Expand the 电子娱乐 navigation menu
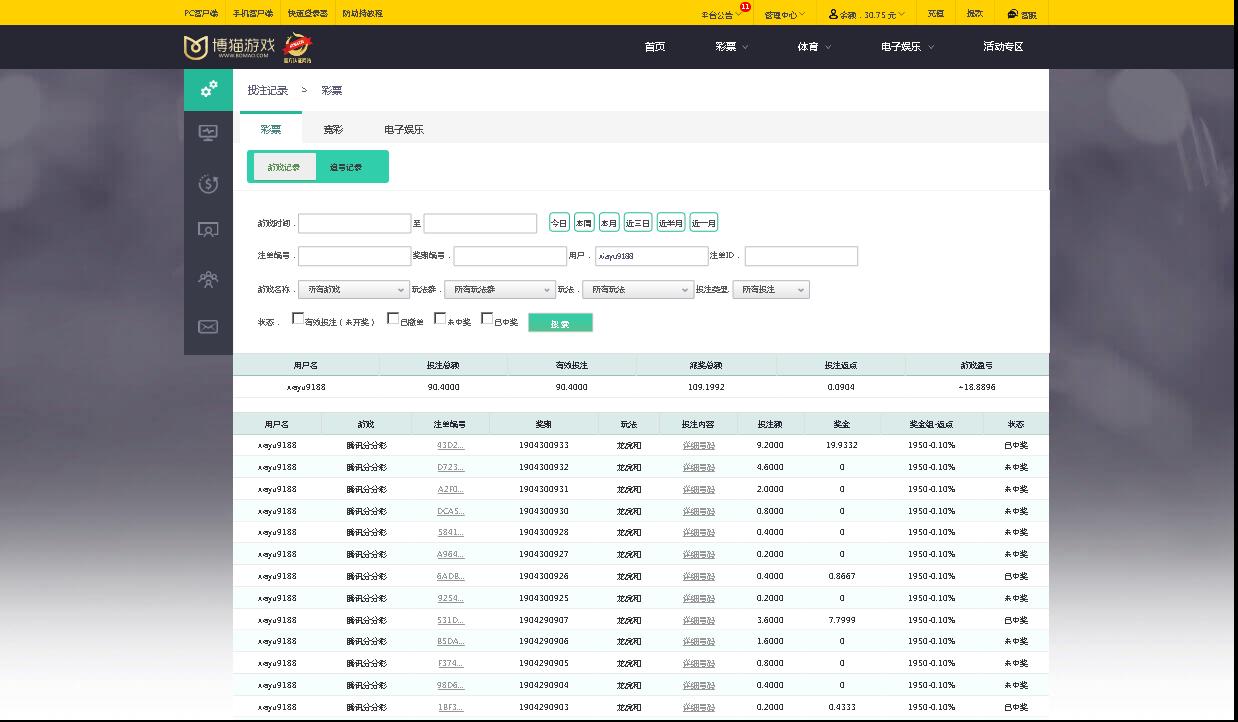The image size is (1238, 722). 908,47
